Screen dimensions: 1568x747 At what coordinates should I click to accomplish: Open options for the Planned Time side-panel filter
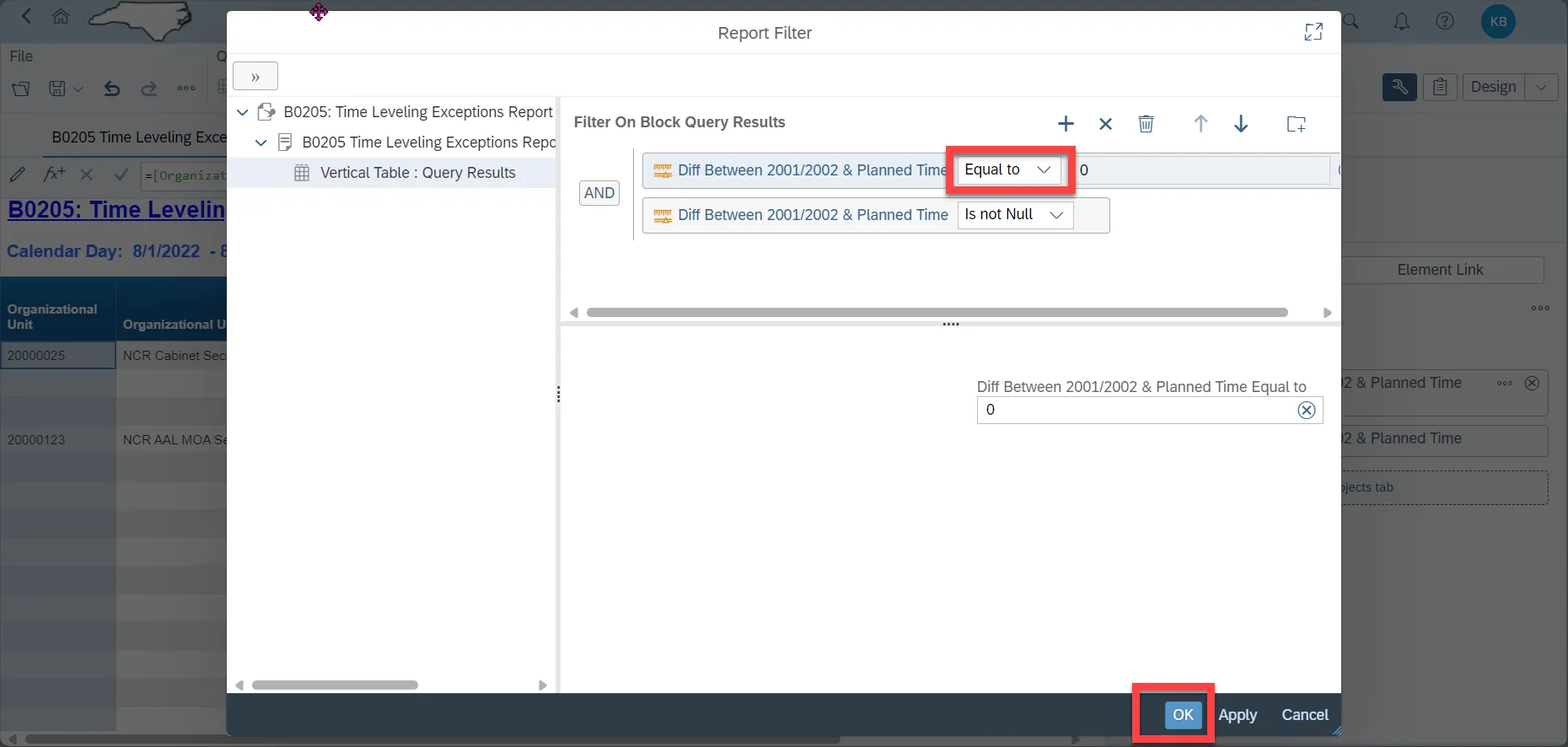click(x=1505, y=383)
